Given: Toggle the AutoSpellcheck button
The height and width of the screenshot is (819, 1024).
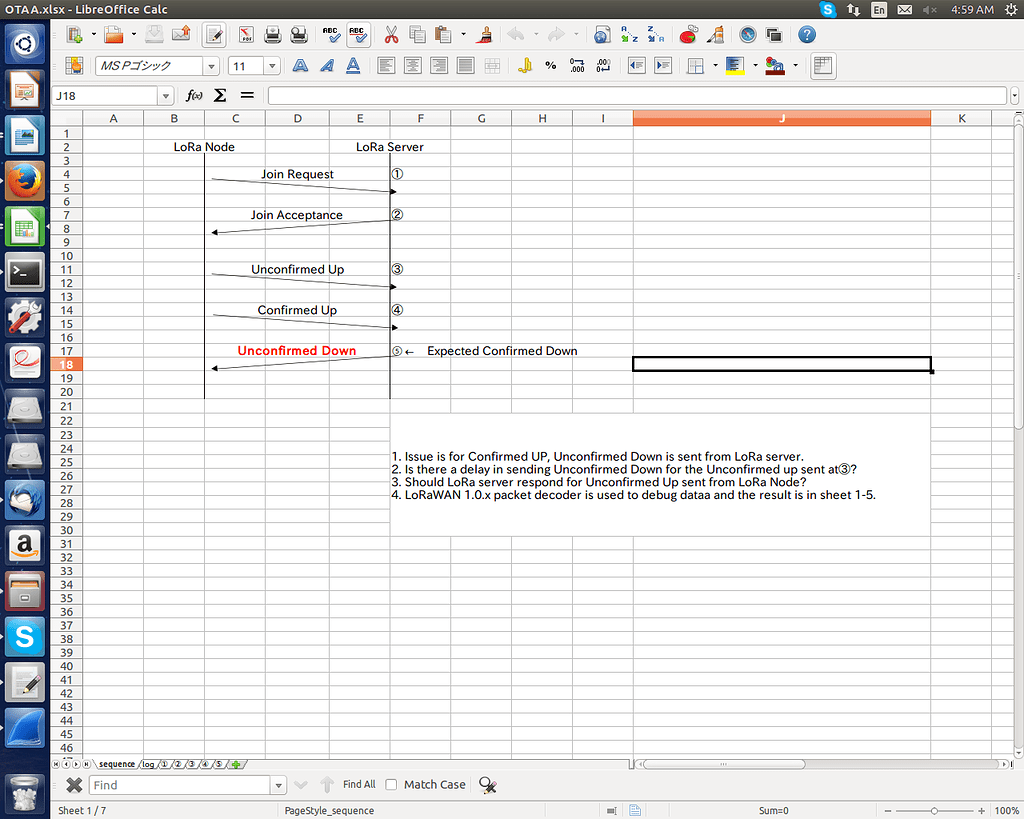Looking at the screenshot, I should point(358,35).
